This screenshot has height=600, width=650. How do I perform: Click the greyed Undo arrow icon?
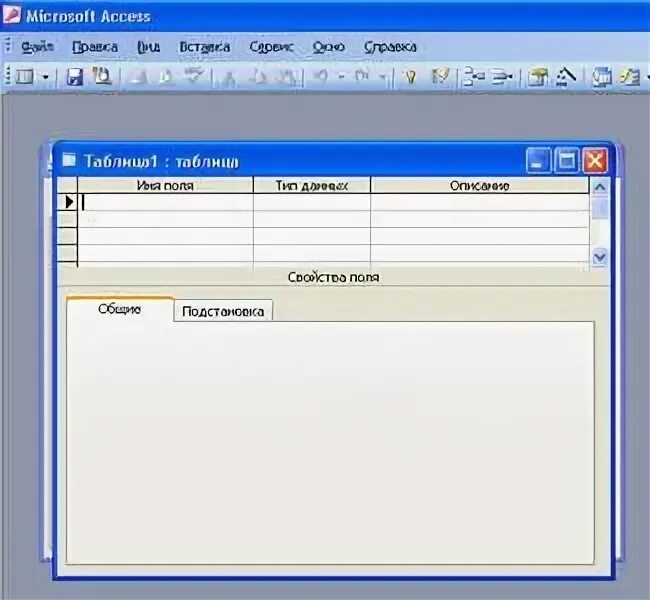pyautogui.click(x=320, y=77)
